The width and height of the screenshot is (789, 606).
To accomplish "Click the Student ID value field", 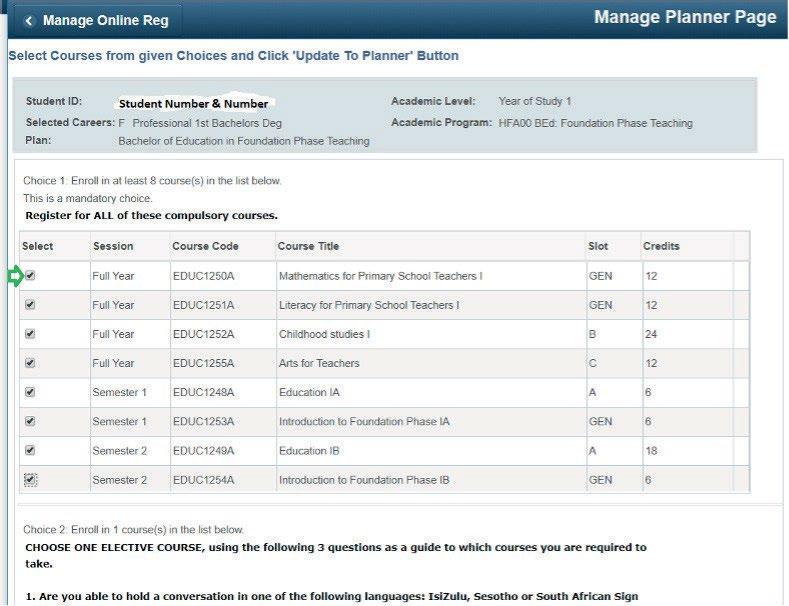I will [194, 103].
